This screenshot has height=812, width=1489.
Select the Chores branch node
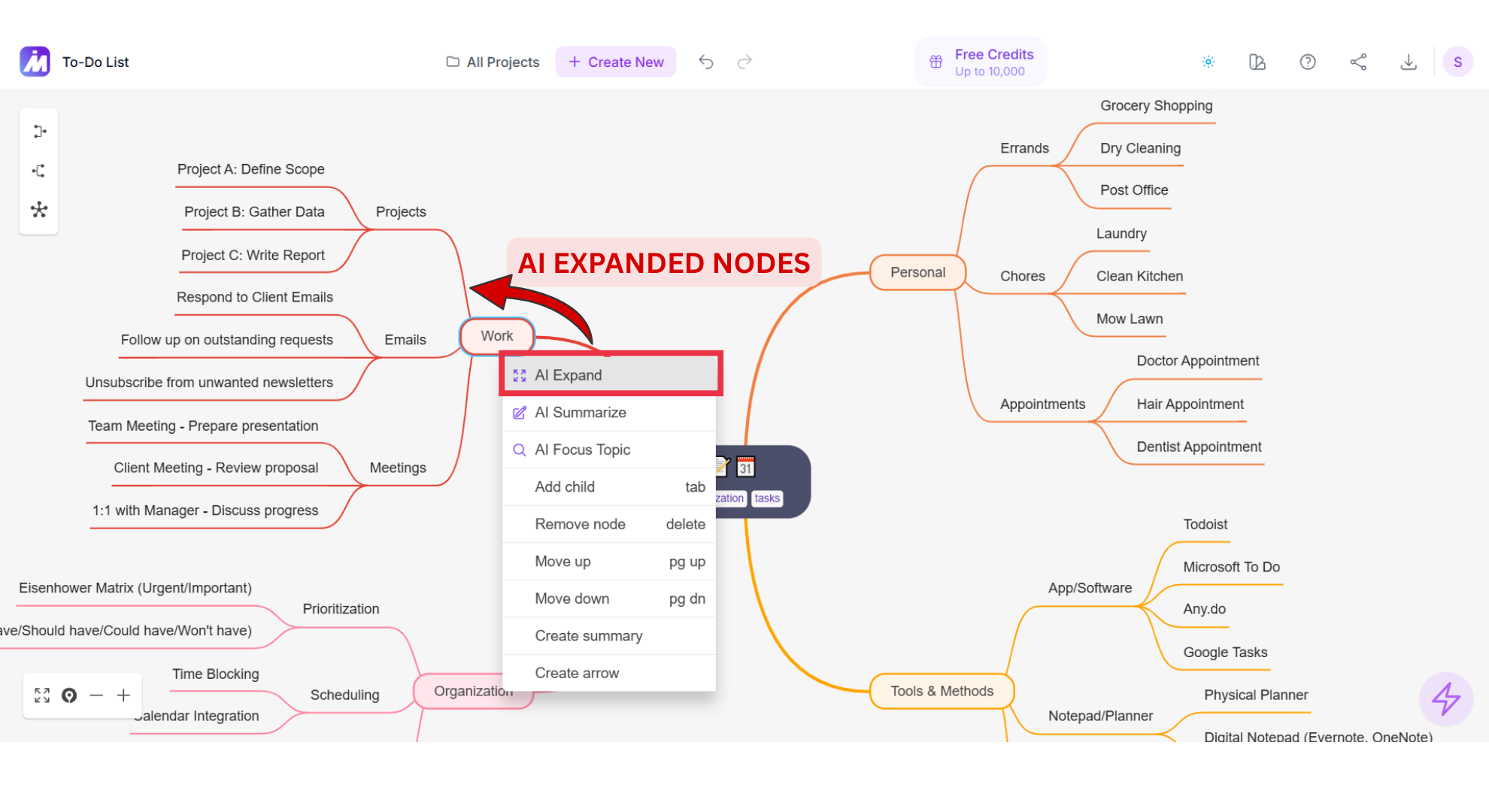pyautogui.click(x=1023, y=276)
